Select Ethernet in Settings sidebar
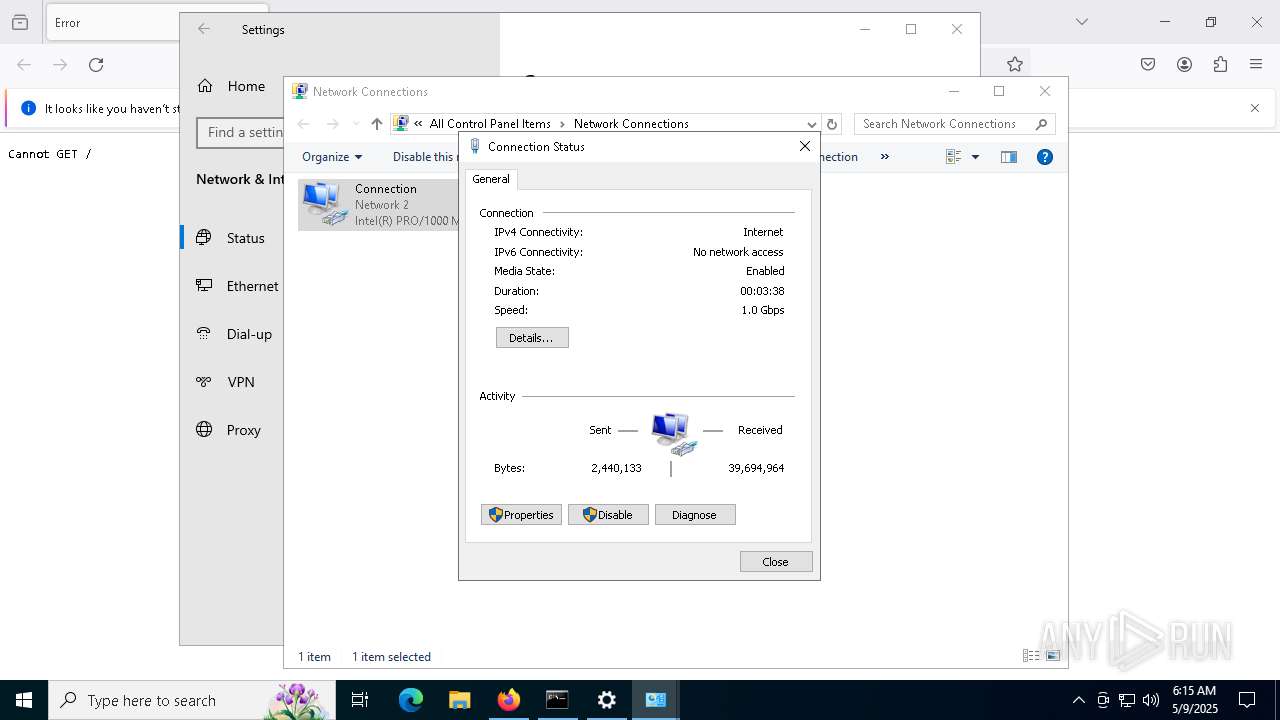This screenshot has width=1280, height=720. 232,286
